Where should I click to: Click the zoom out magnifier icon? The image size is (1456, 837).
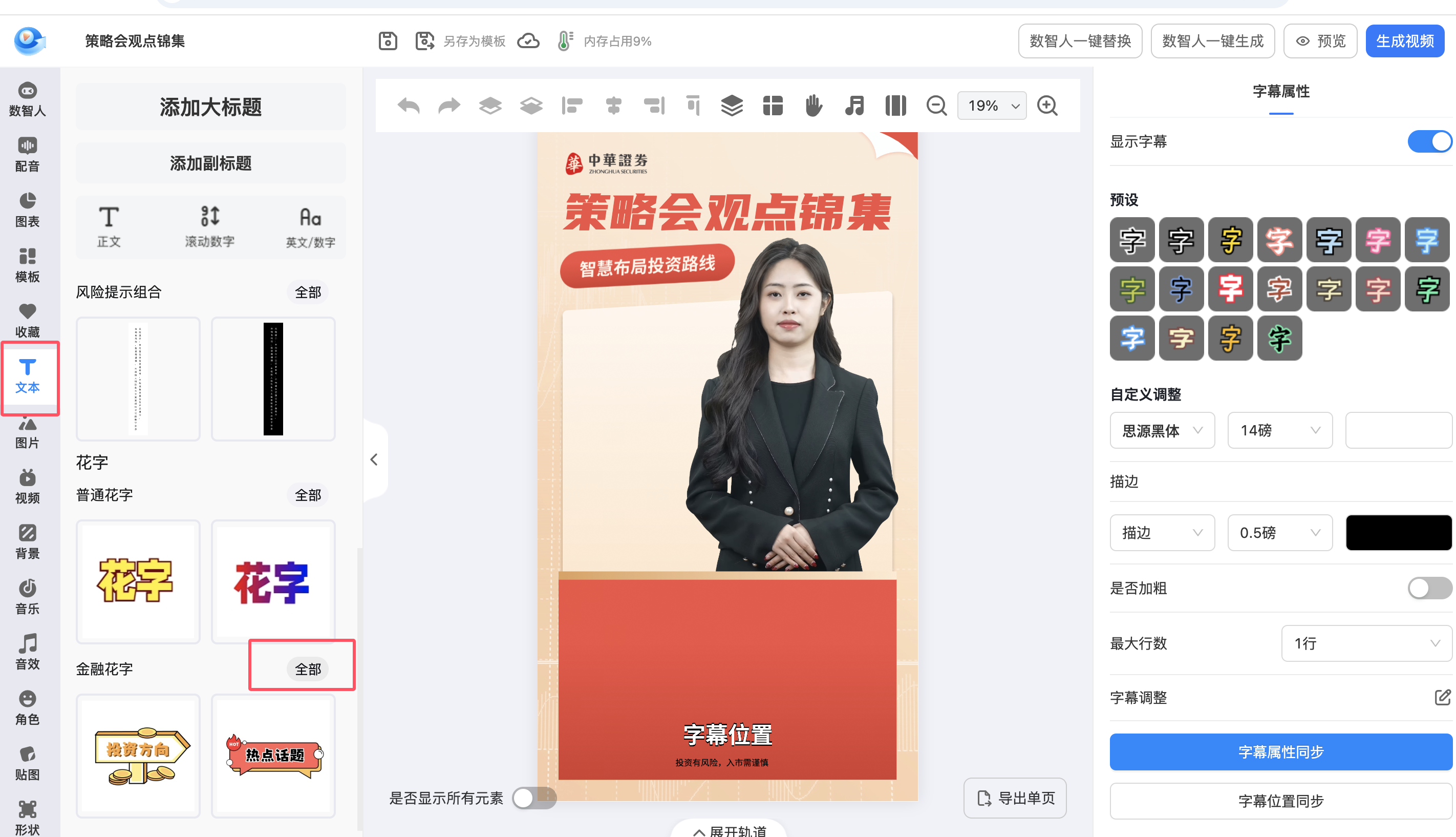tap(936, 106)
